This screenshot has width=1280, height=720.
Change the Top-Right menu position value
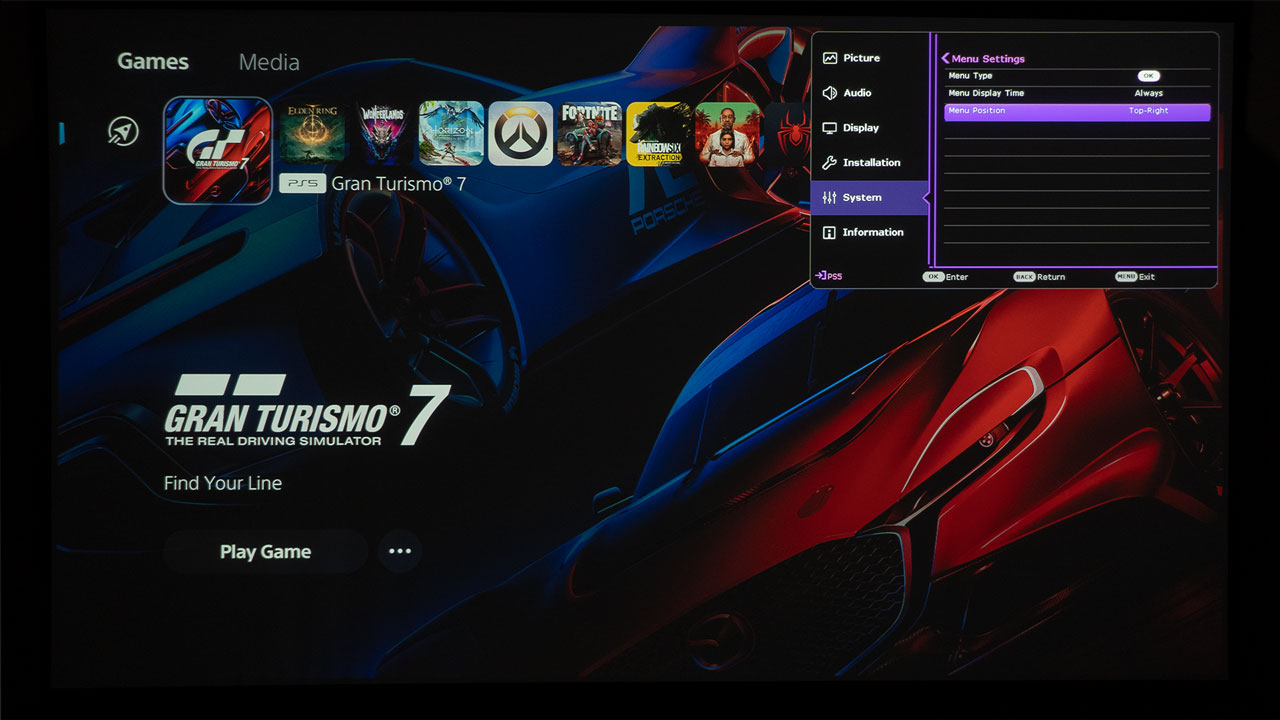coord(1148,111)
